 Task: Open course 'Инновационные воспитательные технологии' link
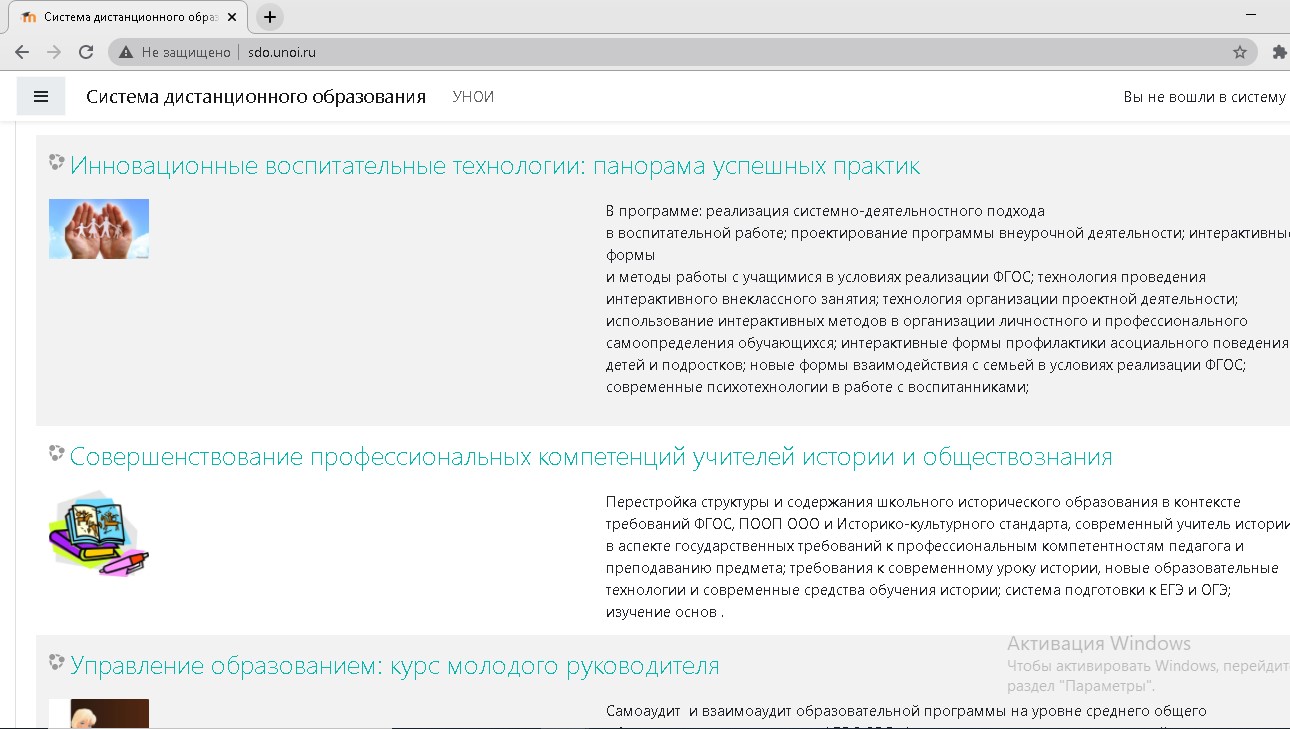tap(495, 166)
